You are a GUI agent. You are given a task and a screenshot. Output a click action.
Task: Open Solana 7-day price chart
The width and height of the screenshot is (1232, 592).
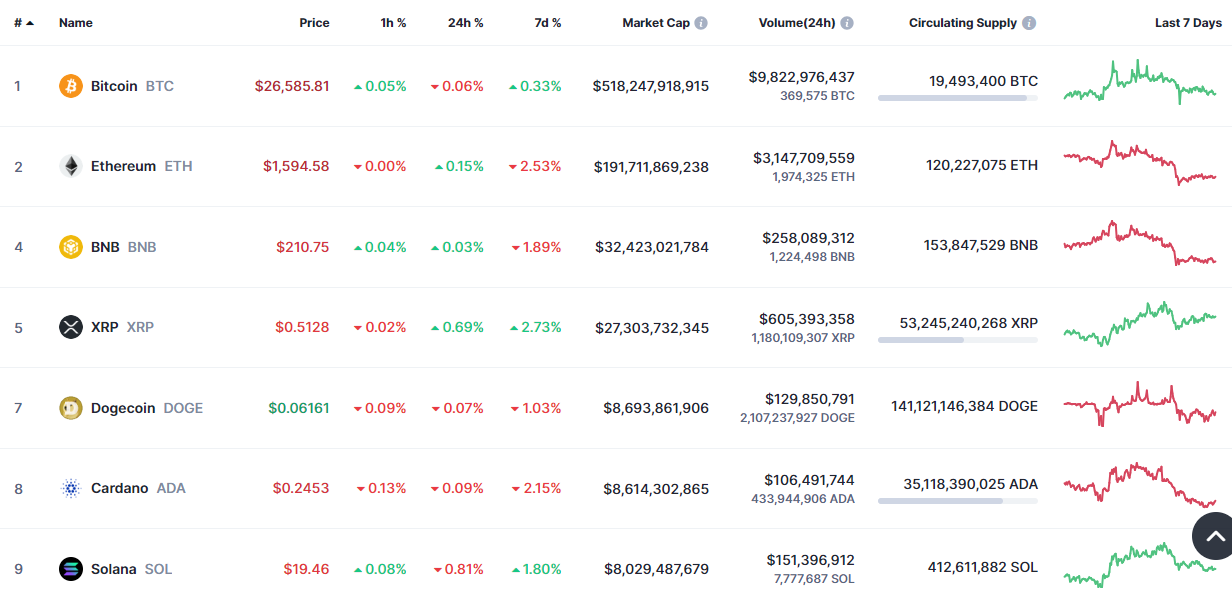1140,565
